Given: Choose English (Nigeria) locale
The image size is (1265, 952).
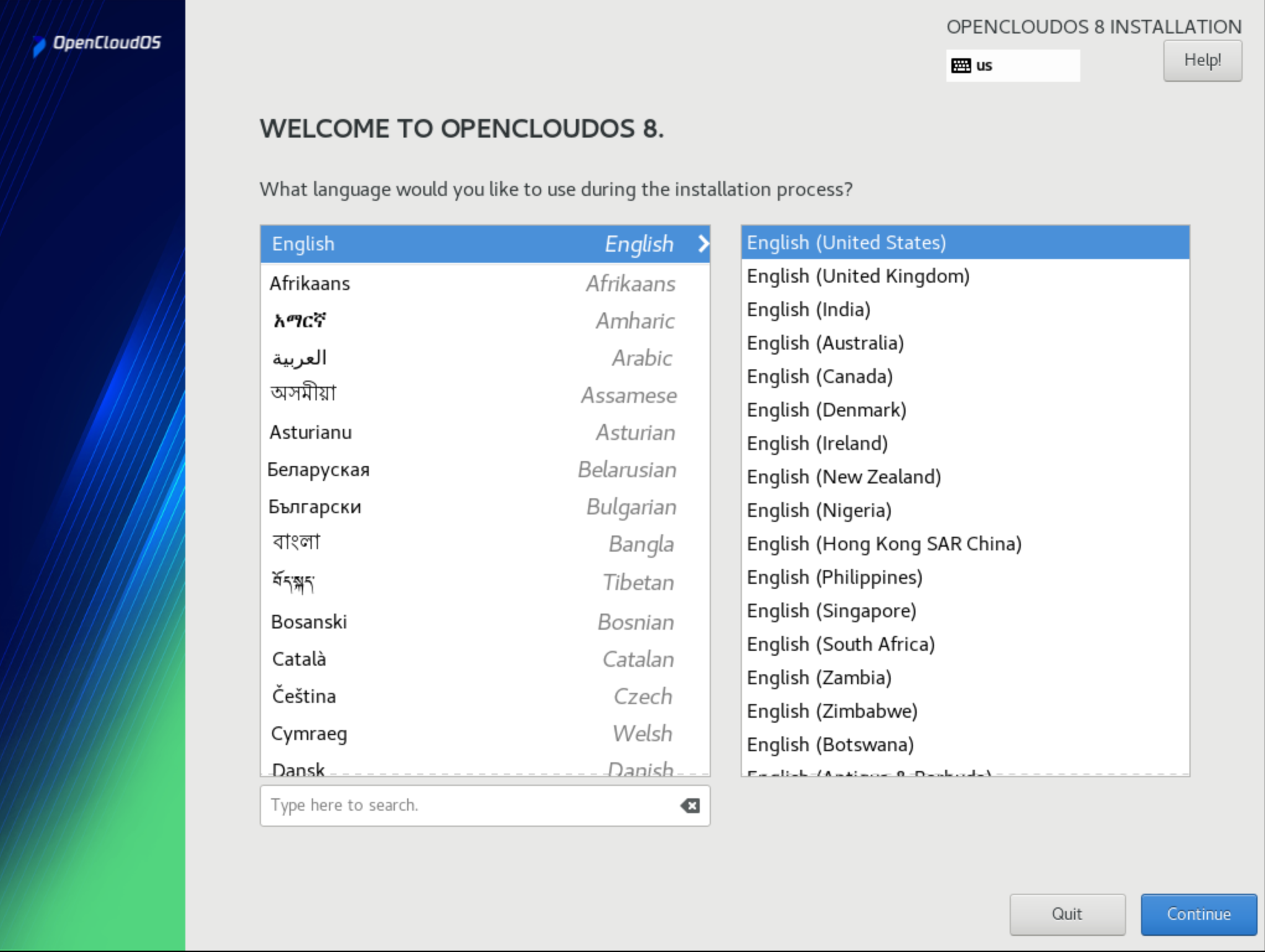Looking at the screenshot, I should [965, 510].
